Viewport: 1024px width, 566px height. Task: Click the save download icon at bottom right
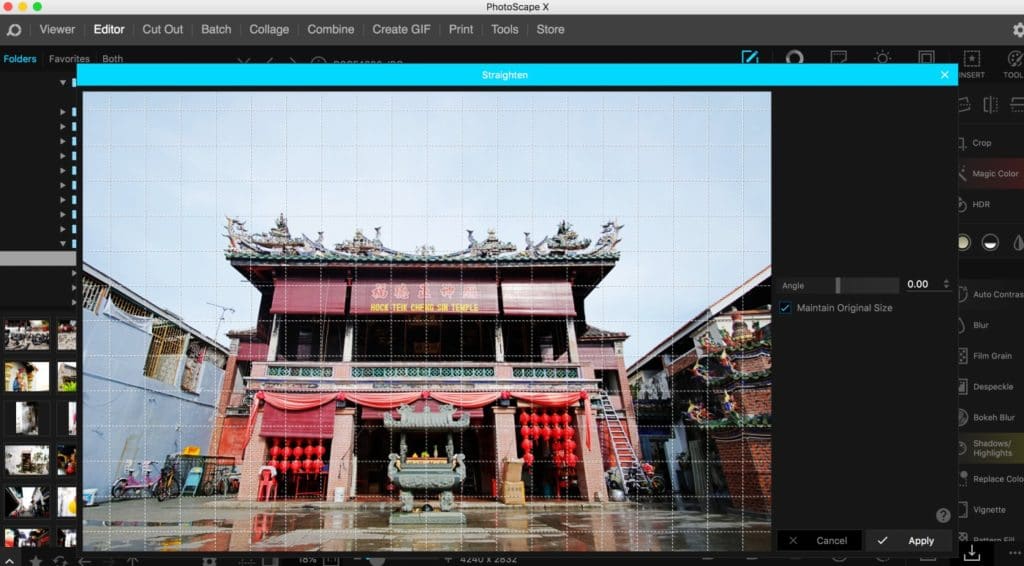[x=971, y=553]
